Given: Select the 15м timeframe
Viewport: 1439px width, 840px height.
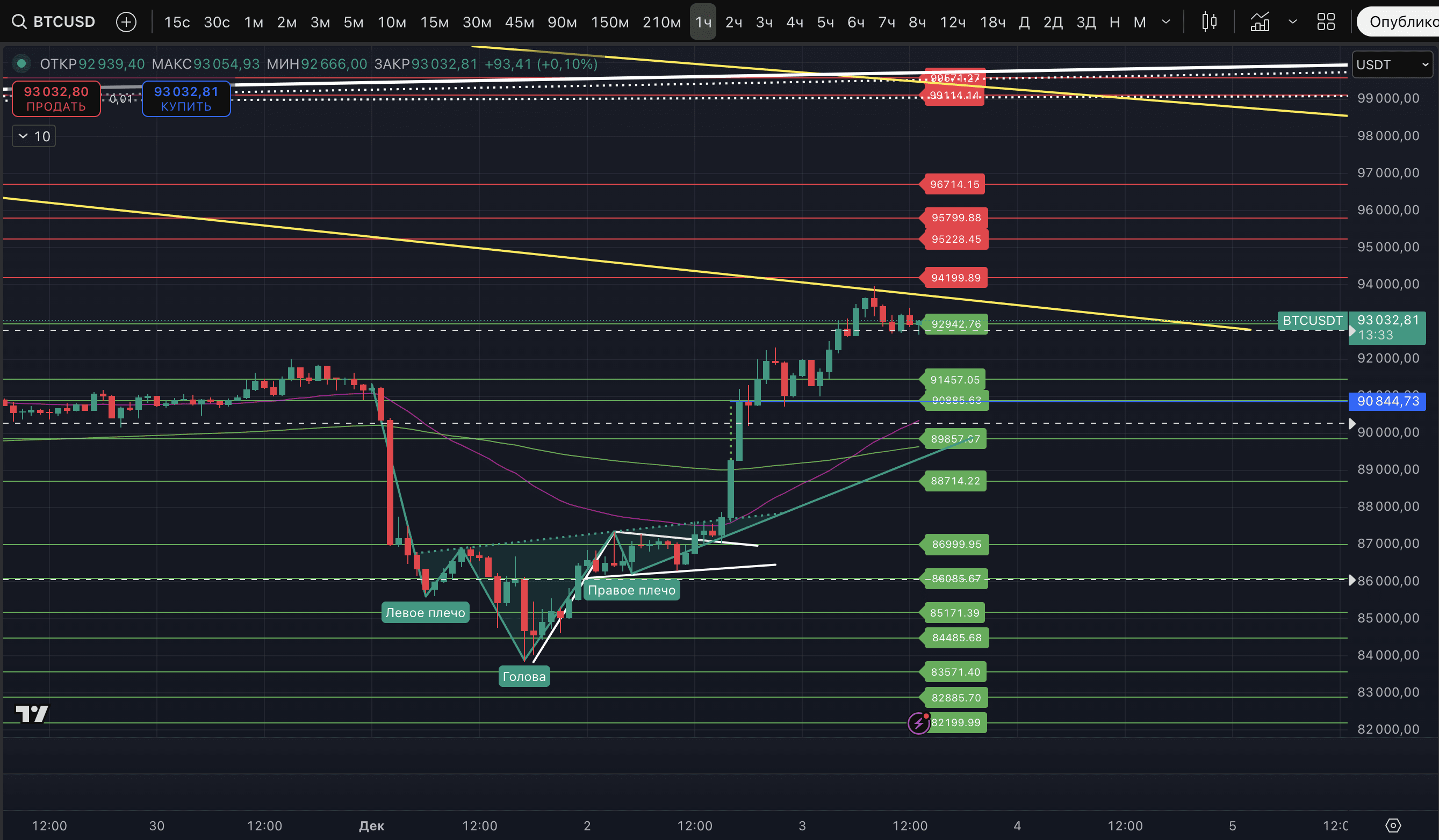Looking at the screenshot, I should [434, 21].
